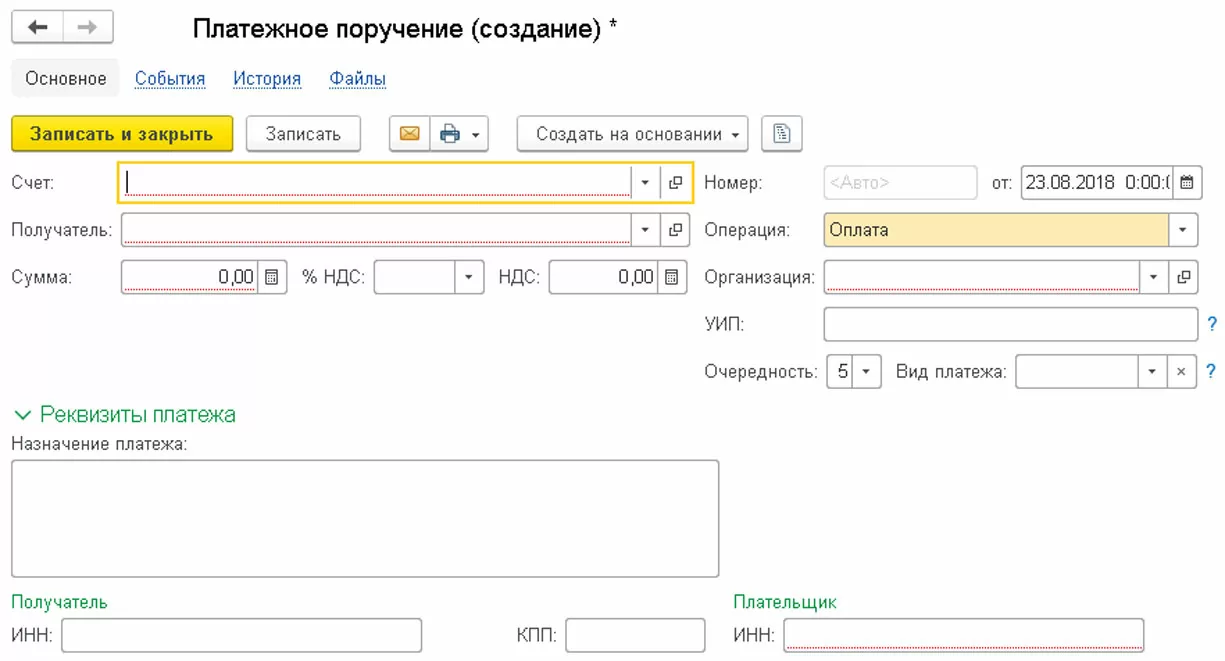Switch to the Файлы tab

(x=357, y=79)
